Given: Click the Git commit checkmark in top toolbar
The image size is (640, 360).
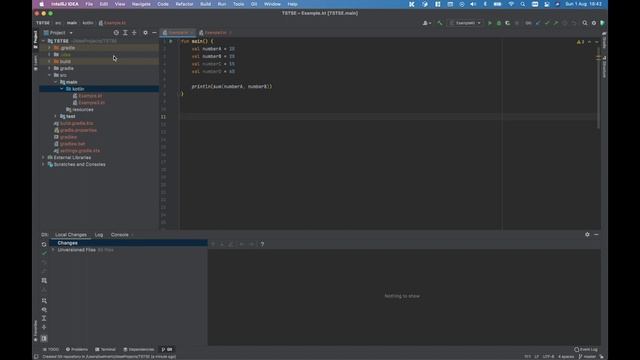Looking at the screenshot, I should [547, 23].
